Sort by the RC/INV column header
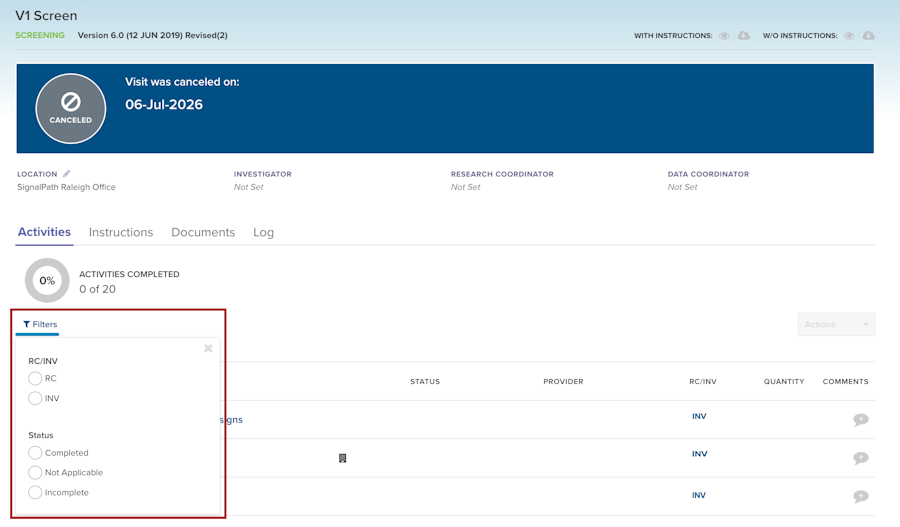This screenshot has height=527, width=900. pyautogui.click(x=703, y=381)
